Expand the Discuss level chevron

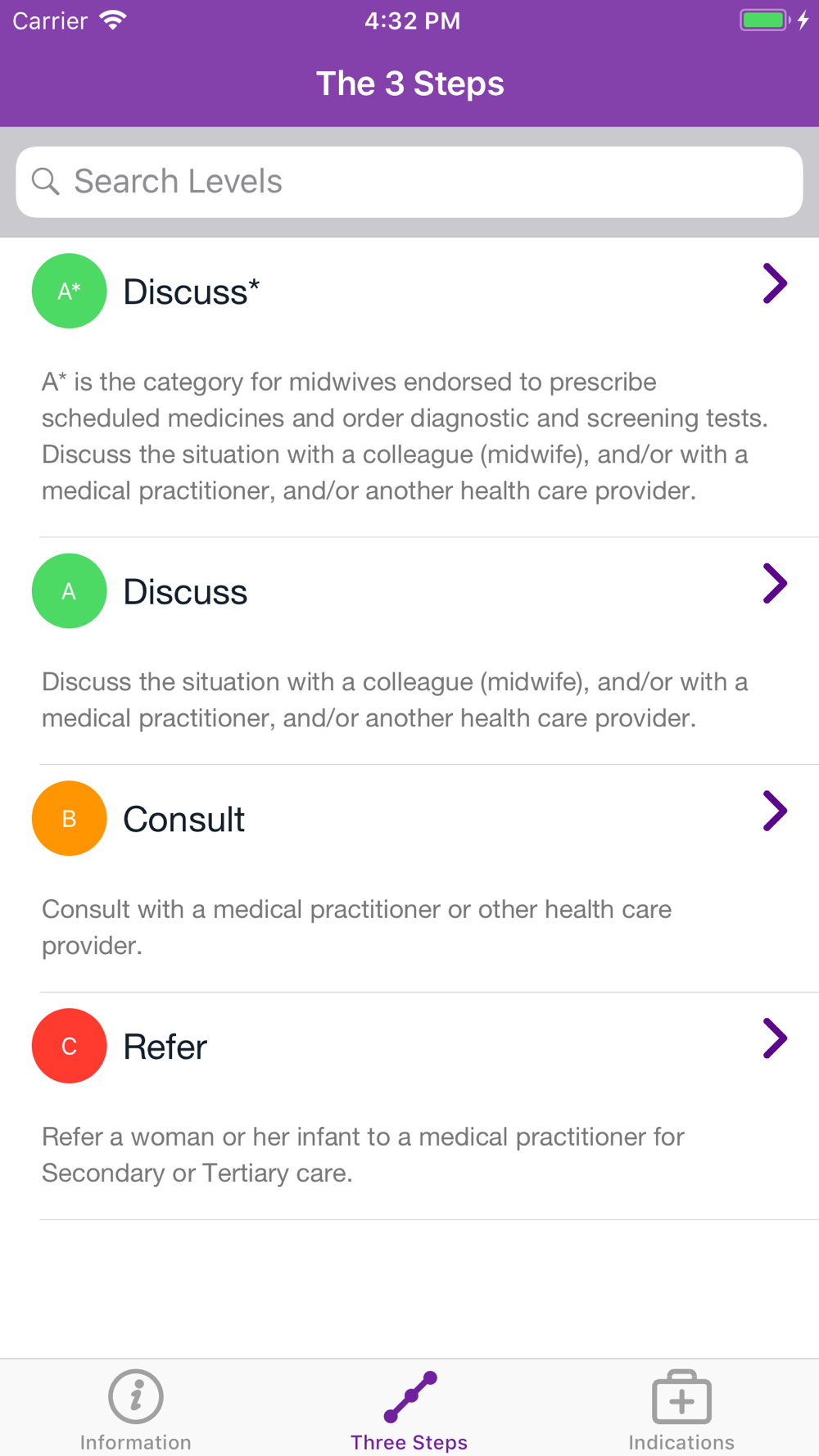[775, 583]
